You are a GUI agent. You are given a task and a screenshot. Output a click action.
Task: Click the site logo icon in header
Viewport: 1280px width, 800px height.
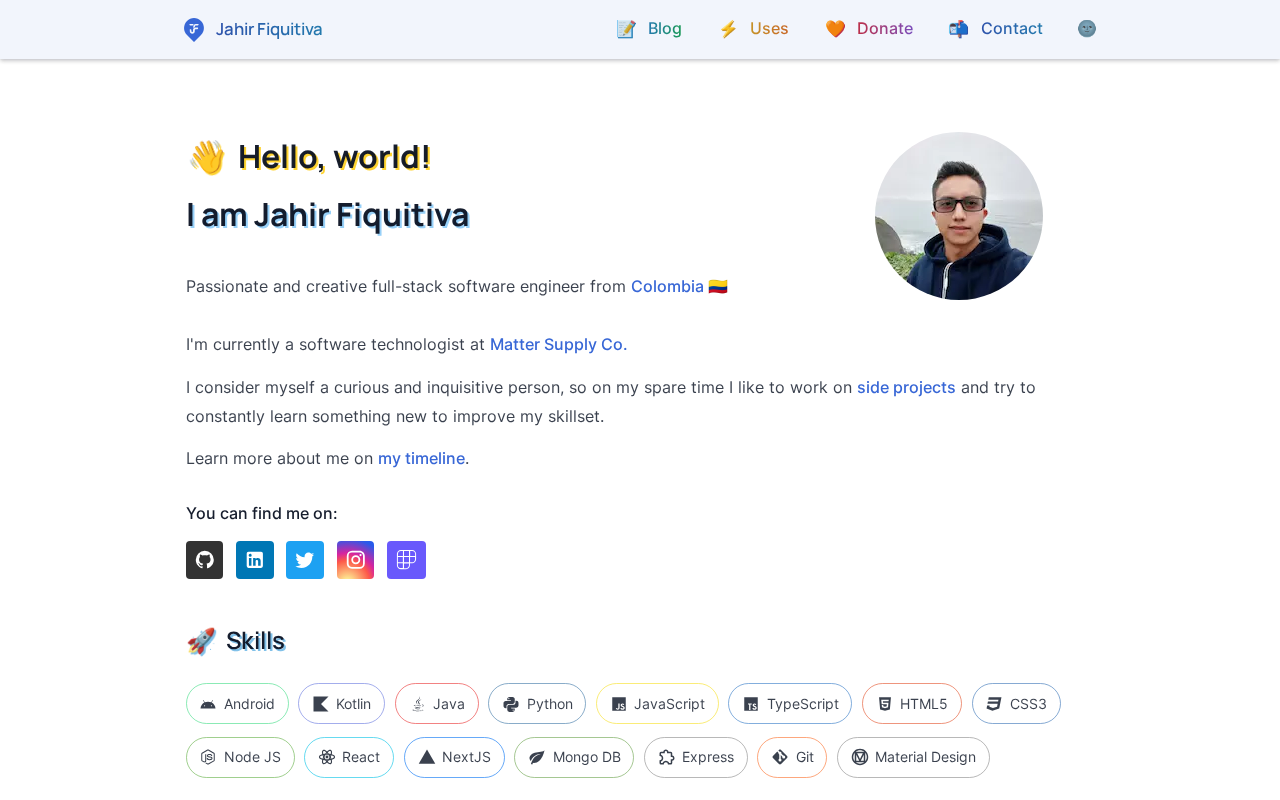(x=194, y=29)
